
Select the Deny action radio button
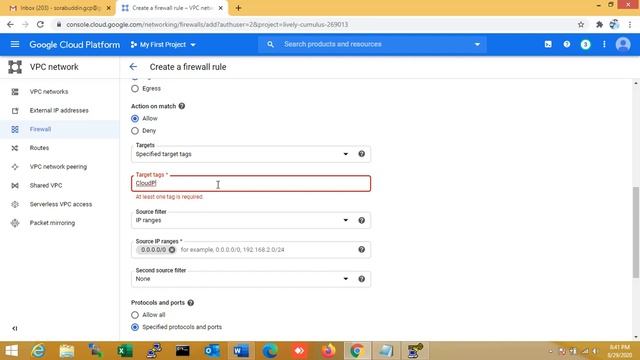(135, 131)
